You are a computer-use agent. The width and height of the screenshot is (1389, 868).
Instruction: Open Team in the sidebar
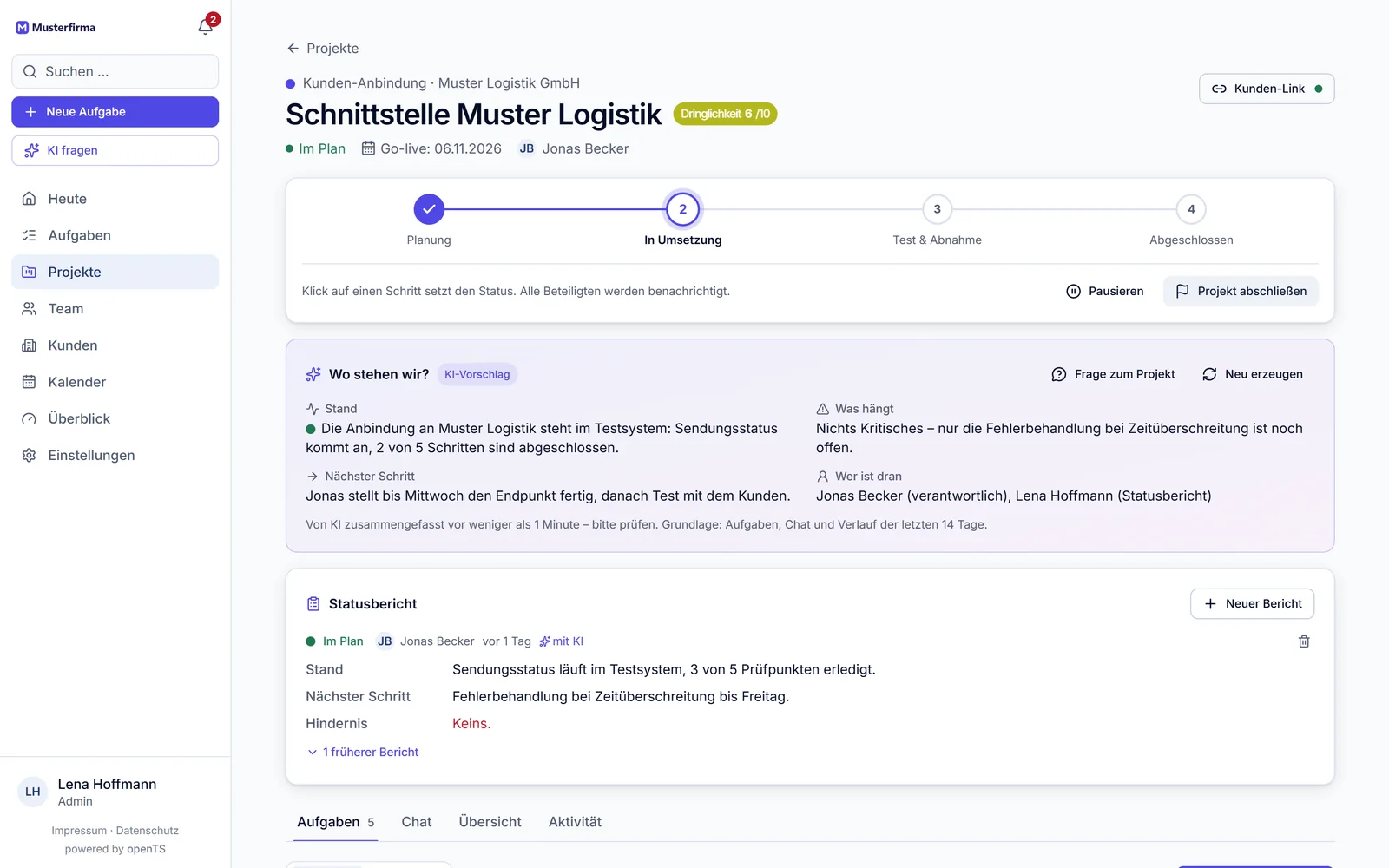coord(115,309)
